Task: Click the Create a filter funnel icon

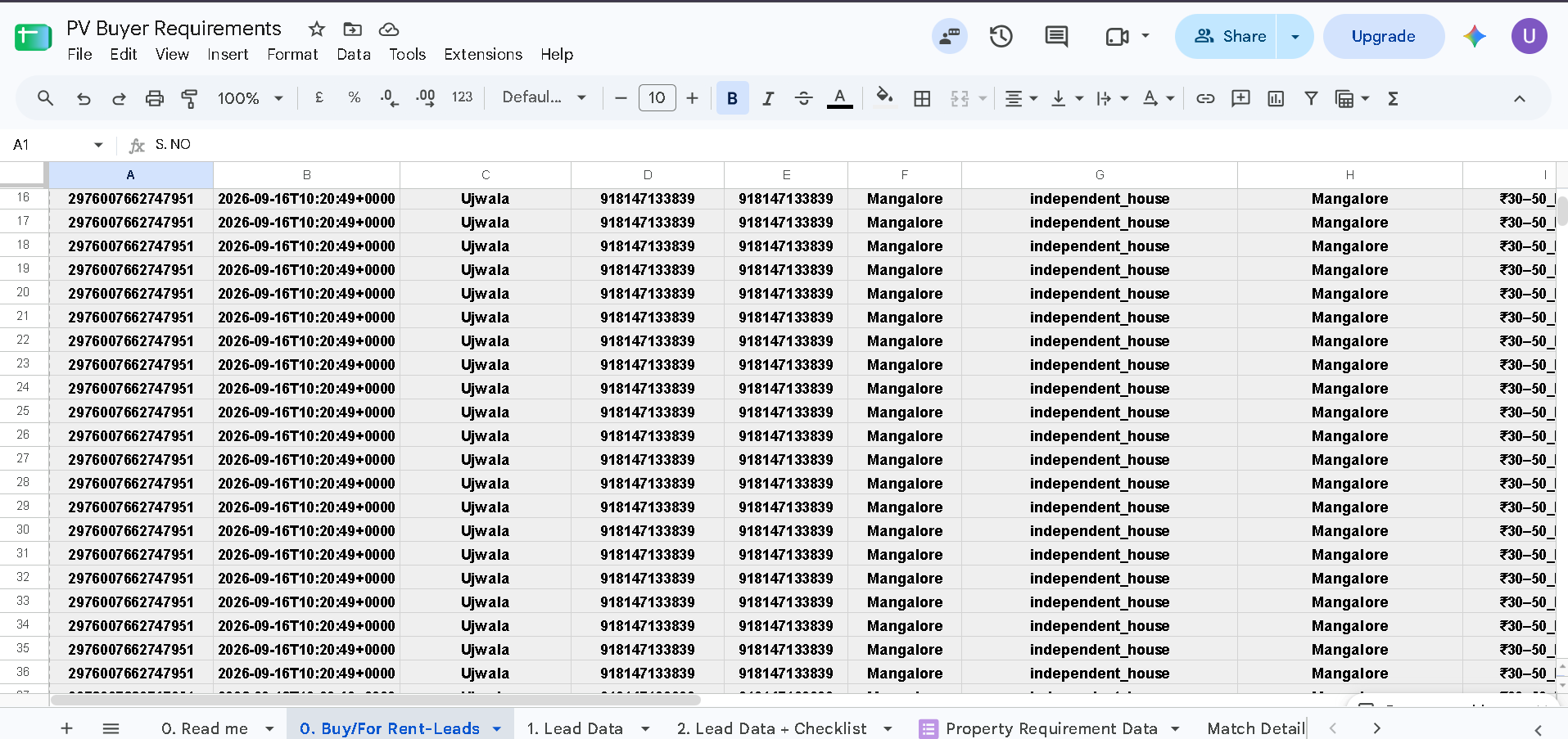Action: click(x=1311, y=98)
